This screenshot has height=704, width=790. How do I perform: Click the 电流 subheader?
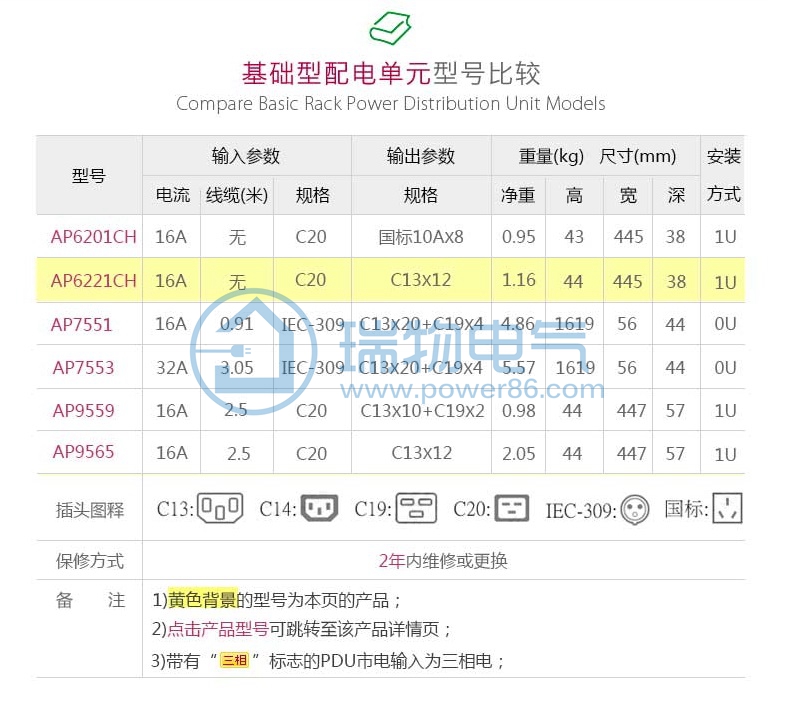point(173,195)
